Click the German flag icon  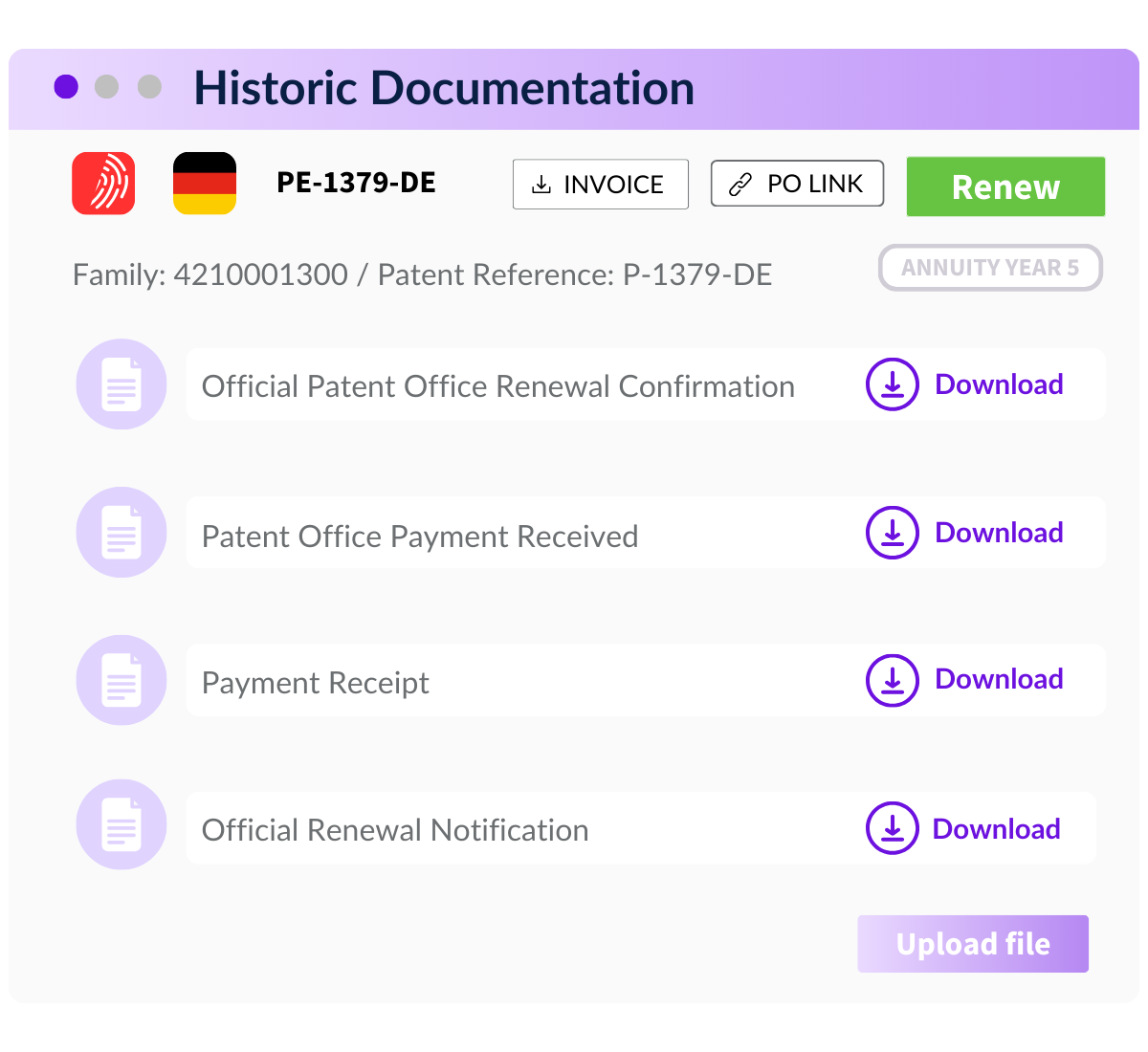(205, 183)
